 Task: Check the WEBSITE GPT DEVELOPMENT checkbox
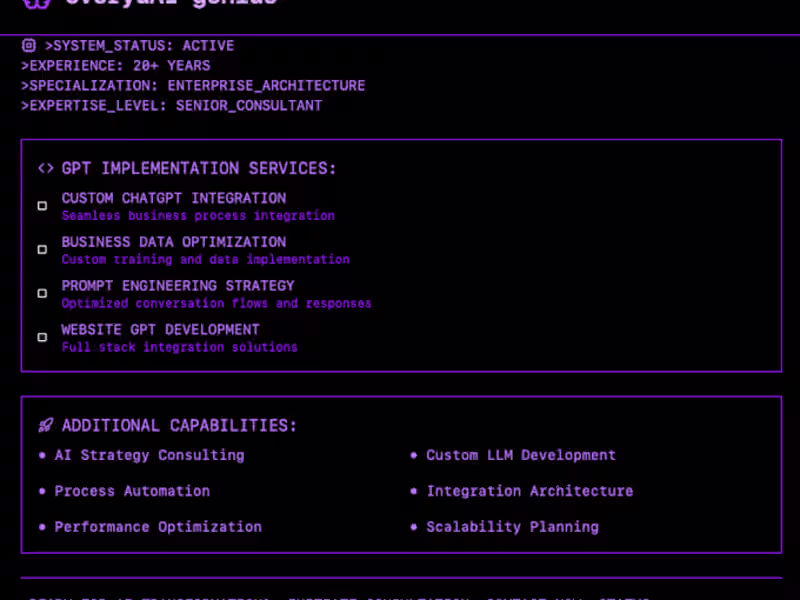point(42,337)
